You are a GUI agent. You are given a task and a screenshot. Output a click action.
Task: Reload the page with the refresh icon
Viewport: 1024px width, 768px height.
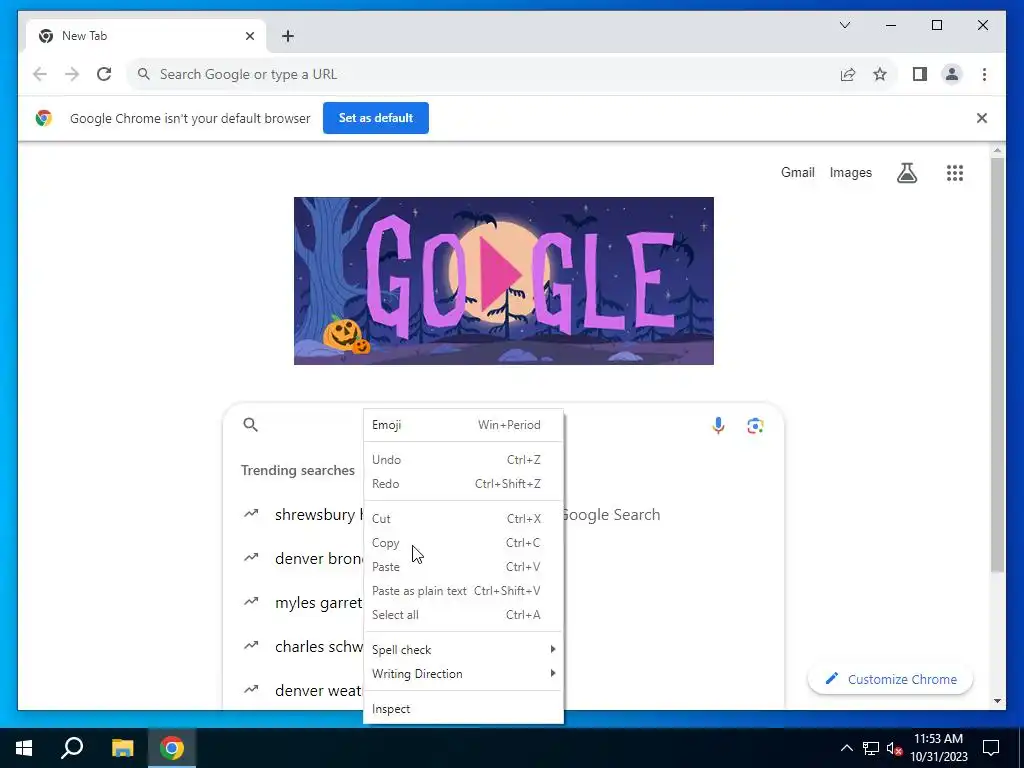[x=104, y=74]
